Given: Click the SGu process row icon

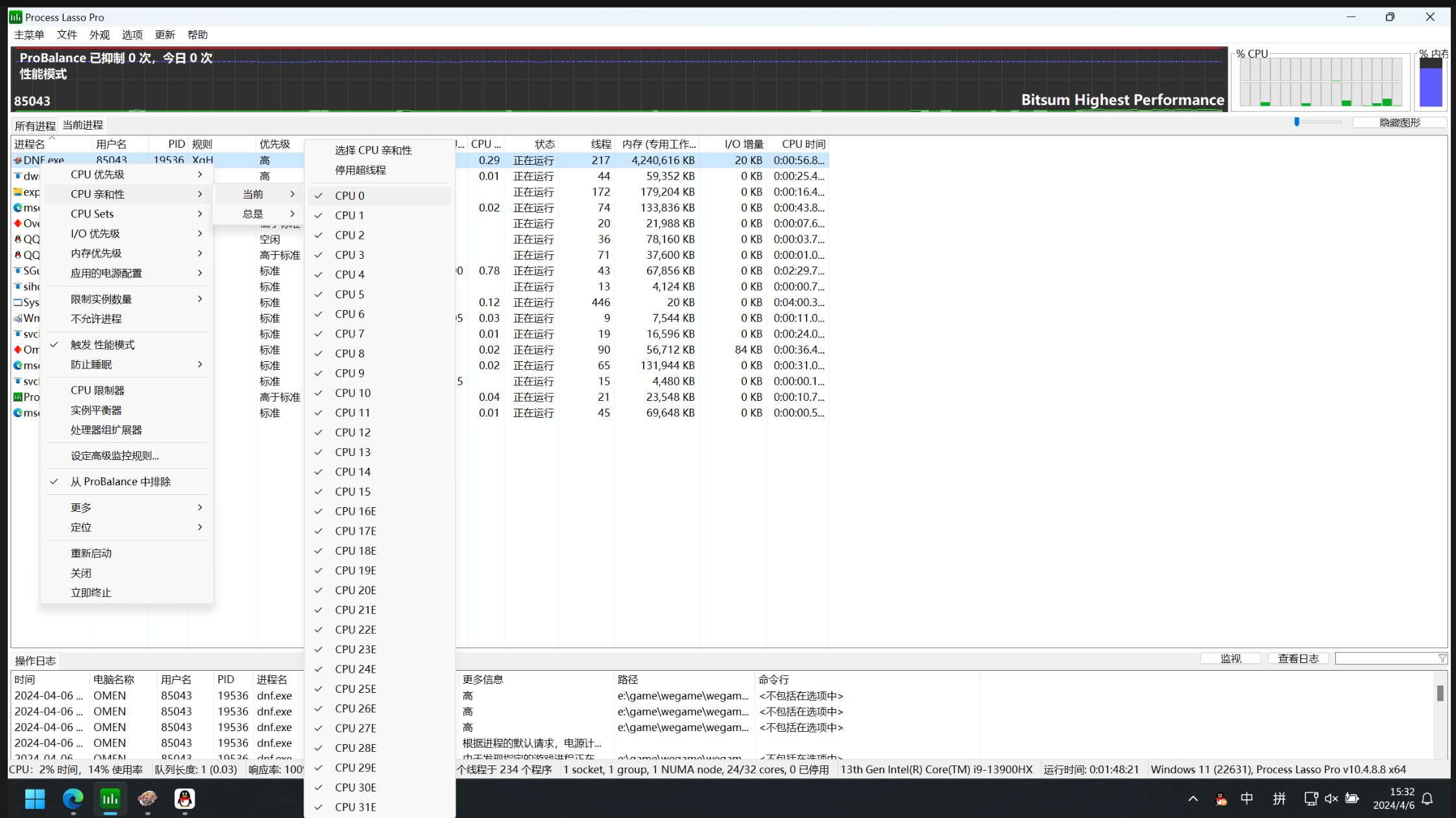Looking at the screenshot, I should [x=18, y=271].
